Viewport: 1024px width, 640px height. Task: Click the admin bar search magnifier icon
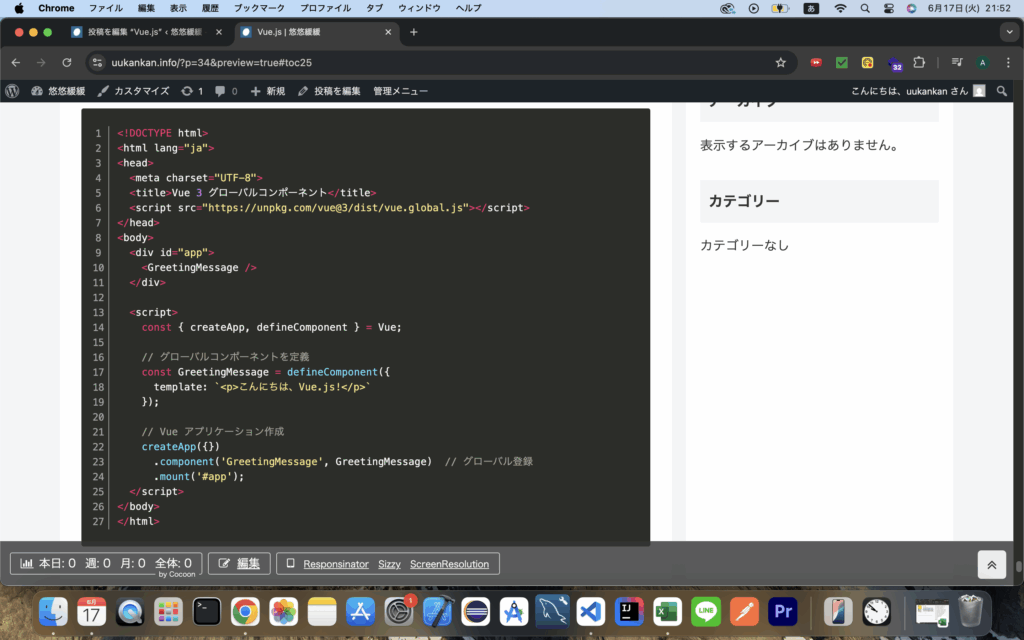(x=1002, y=91)
